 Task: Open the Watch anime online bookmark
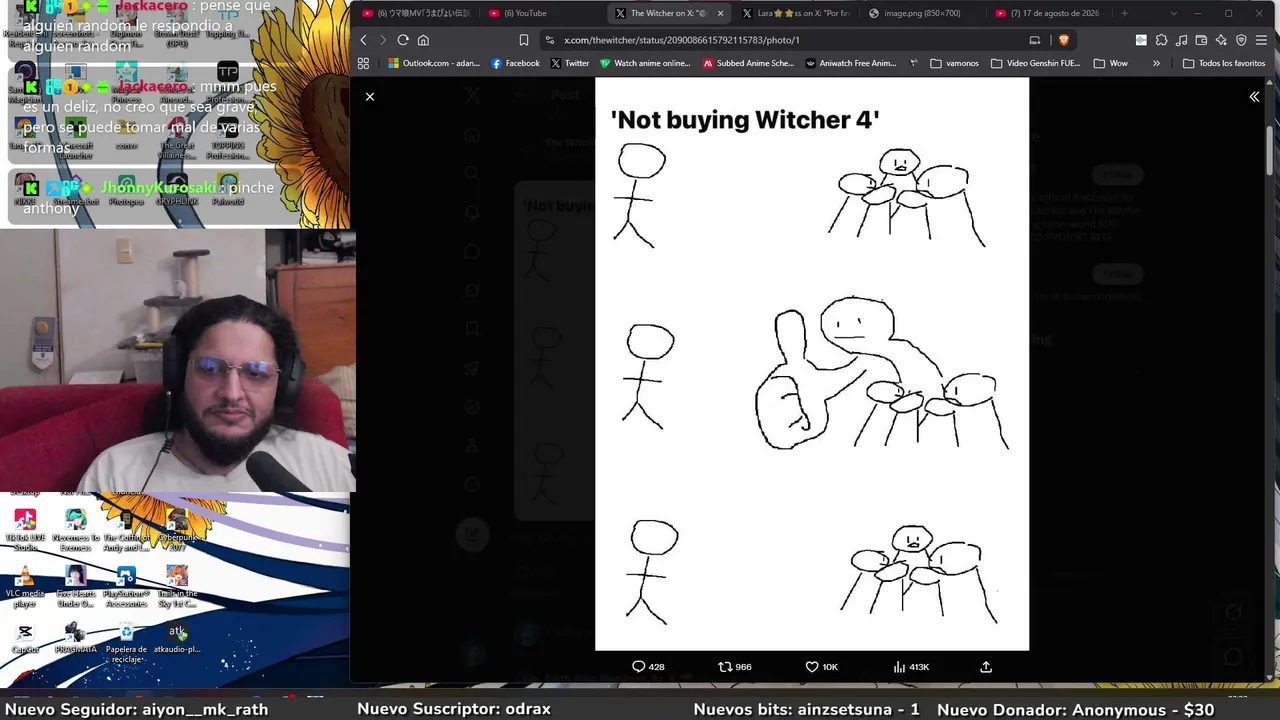pyautogui.click(x=646, y=63)
